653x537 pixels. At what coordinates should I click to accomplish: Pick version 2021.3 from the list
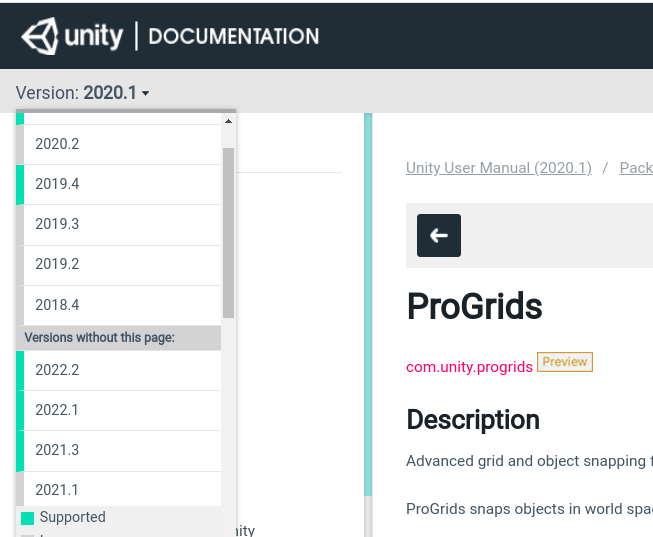point(57,450)
